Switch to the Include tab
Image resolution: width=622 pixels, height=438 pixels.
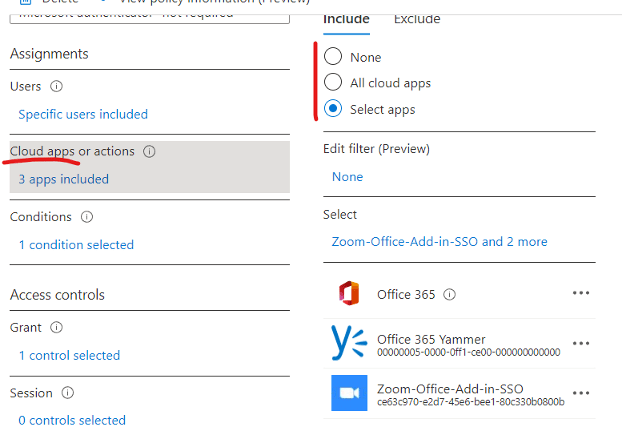[346, 19]
